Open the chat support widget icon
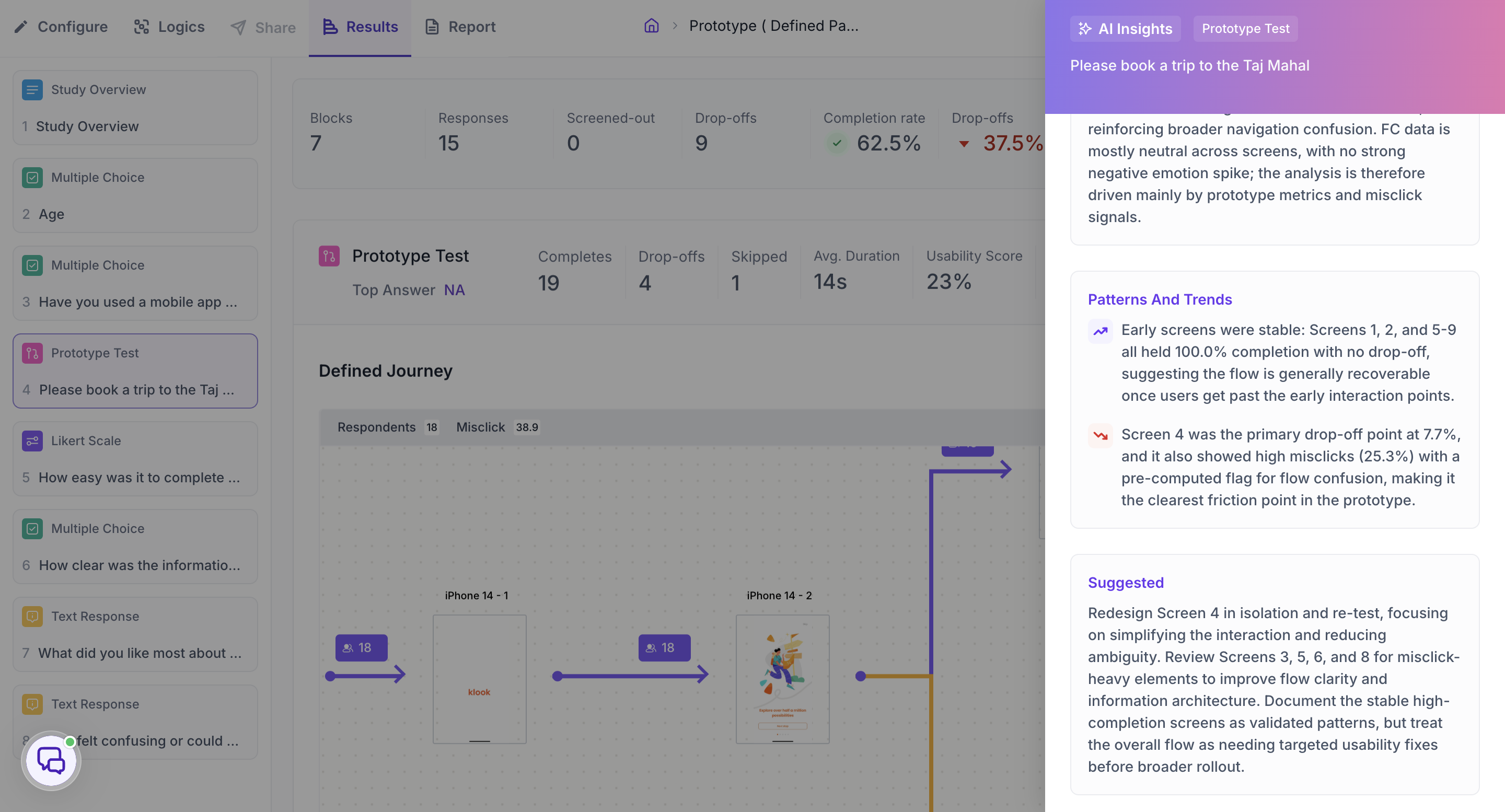 click(51, 761)
